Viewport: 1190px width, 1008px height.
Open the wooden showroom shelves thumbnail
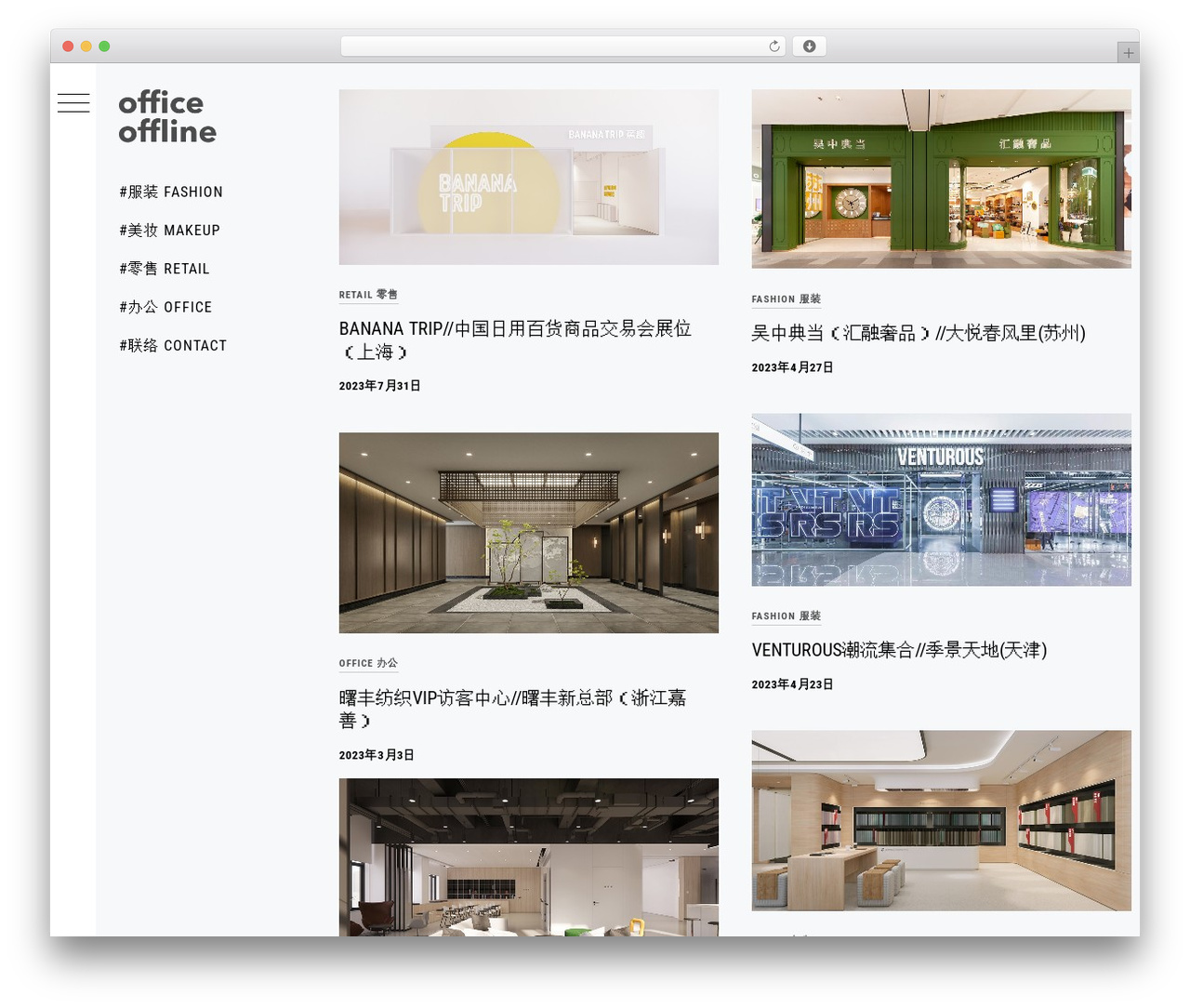pos(942,820)
